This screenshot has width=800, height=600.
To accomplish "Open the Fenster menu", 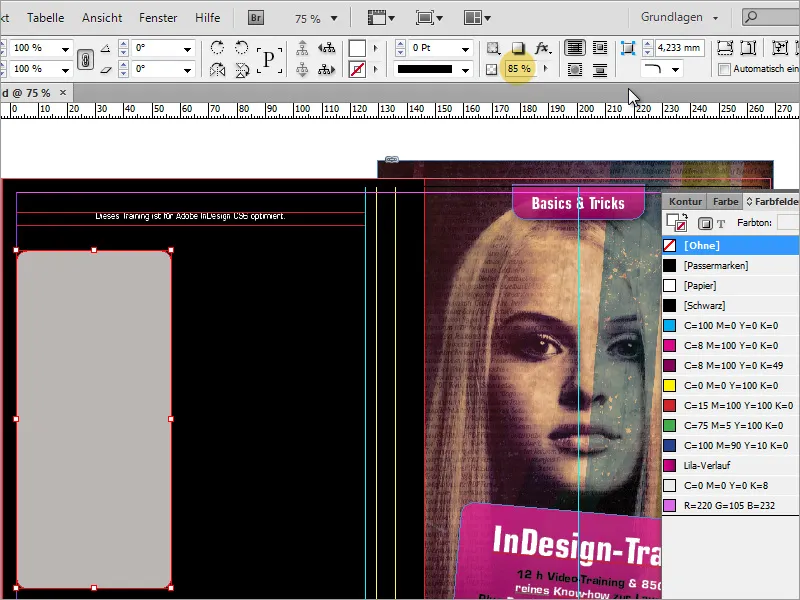I will (158, 18).
